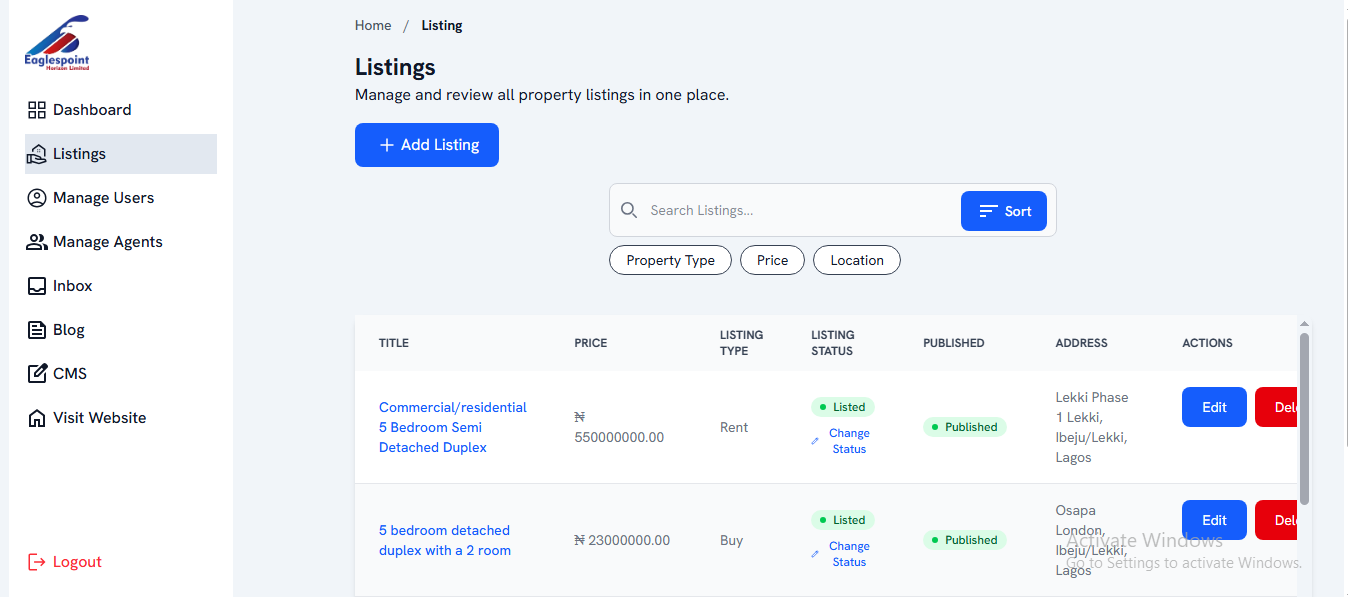Go to Home breadcrumb link
Image resolution: width=1348 pixels, height=597 pixels.
point(373,25)
